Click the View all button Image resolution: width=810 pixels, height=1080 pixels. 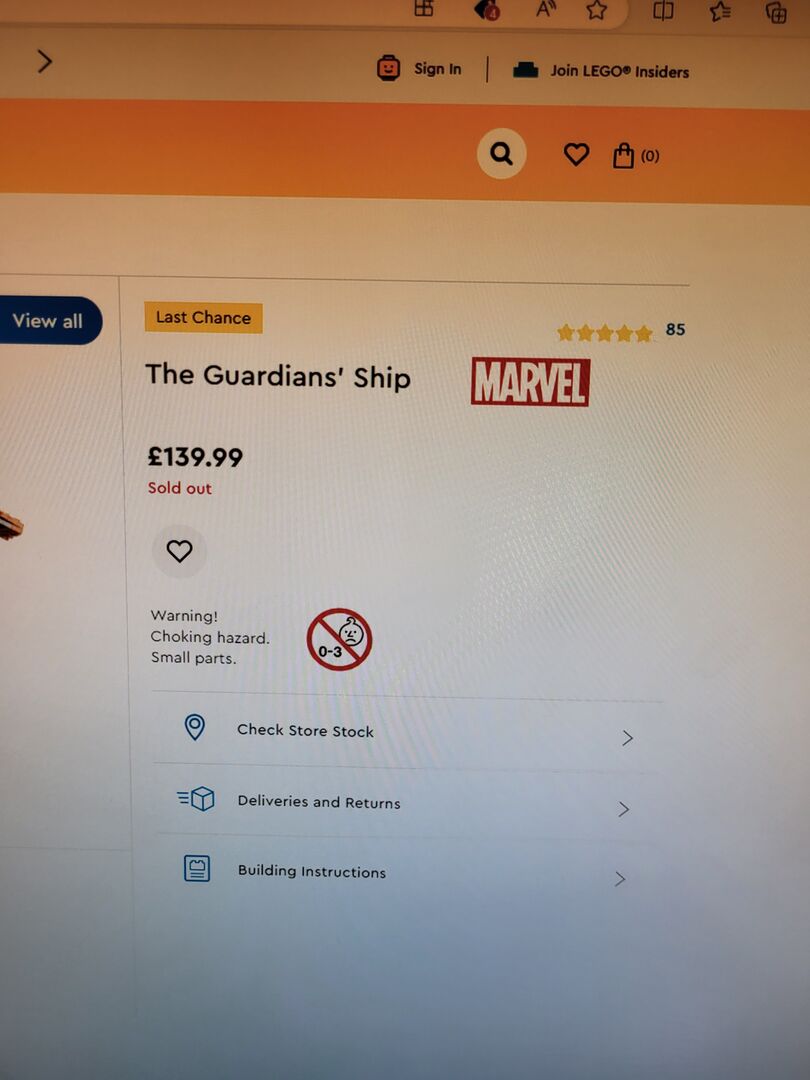(x=48, y=320)
